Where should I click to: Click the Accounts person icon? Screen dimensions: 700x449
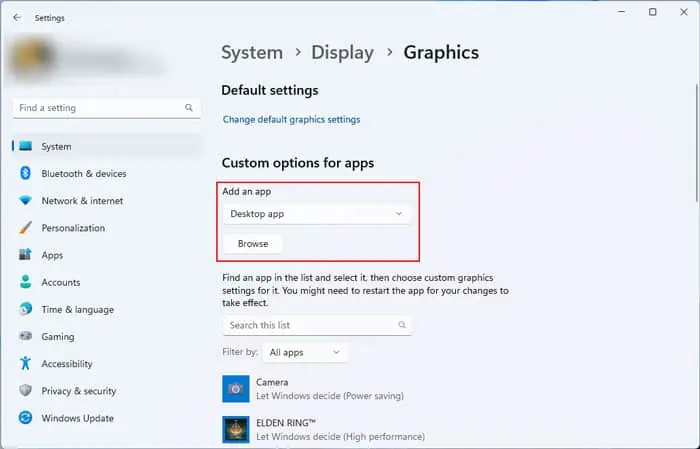(25, 282)
